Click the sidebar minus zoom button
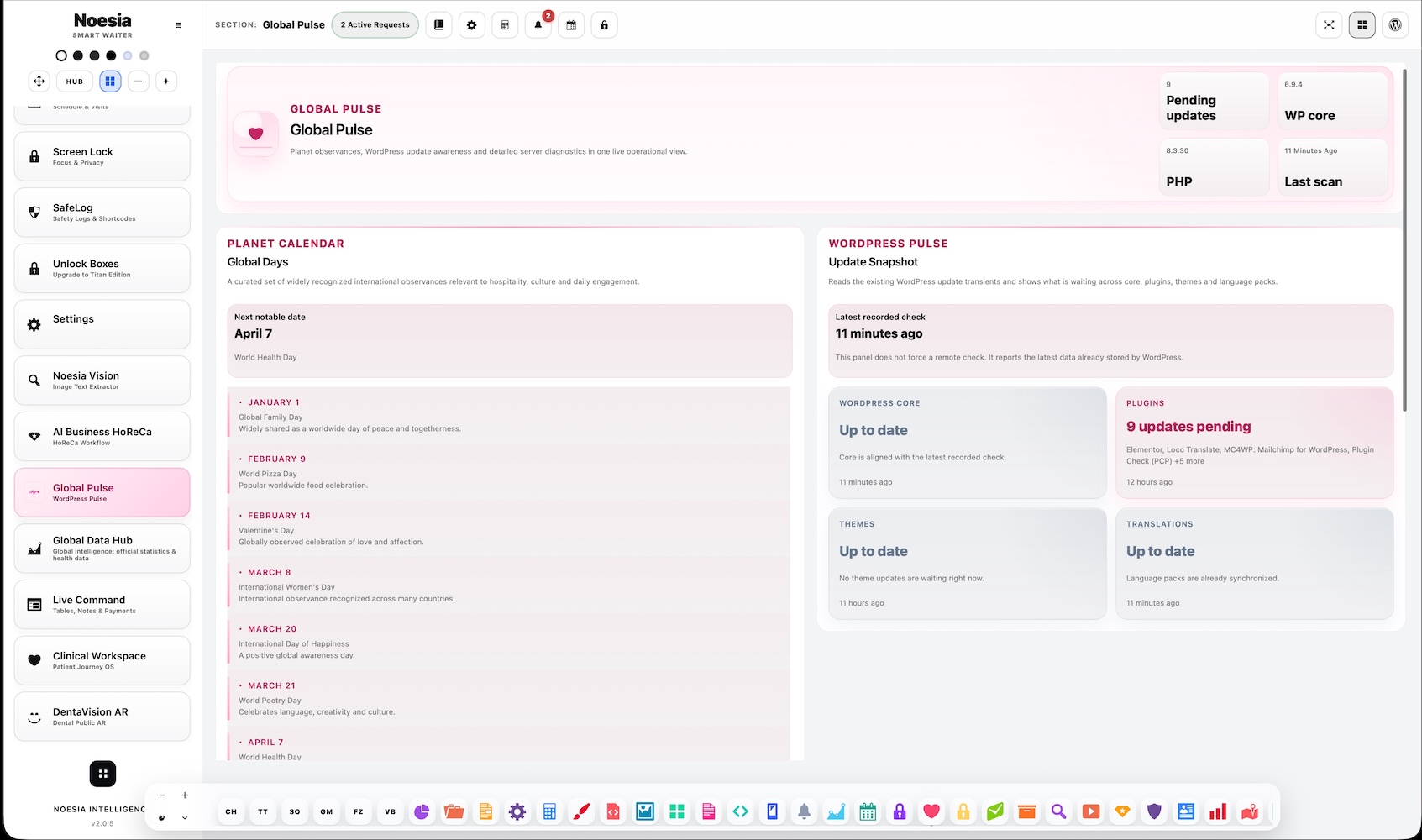 (139, 81)
